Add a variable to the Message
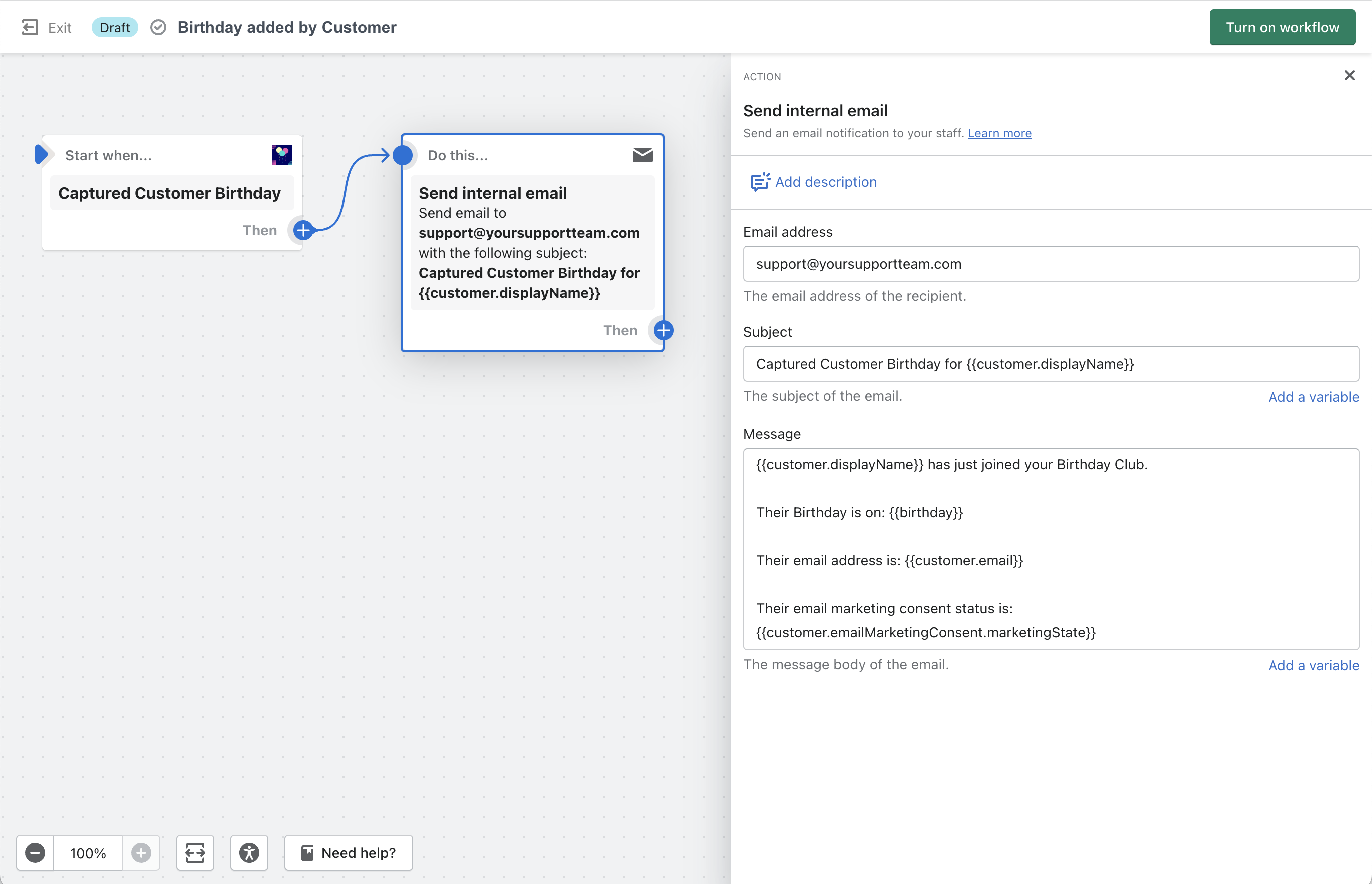Screen dimensions: 1372x884 [1313, 665]
